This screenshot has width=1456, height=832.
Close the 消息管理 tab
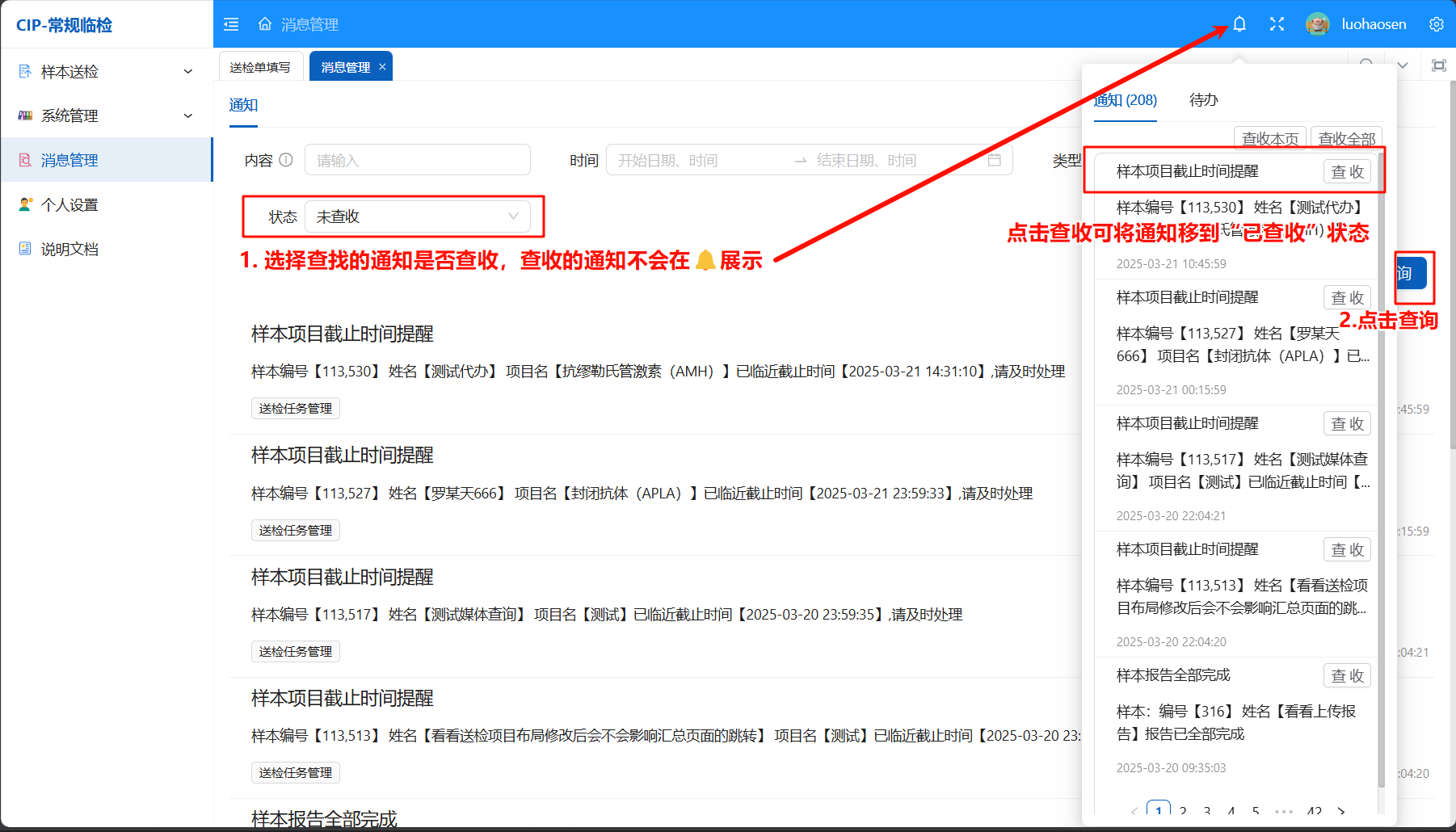coord(382,67)
